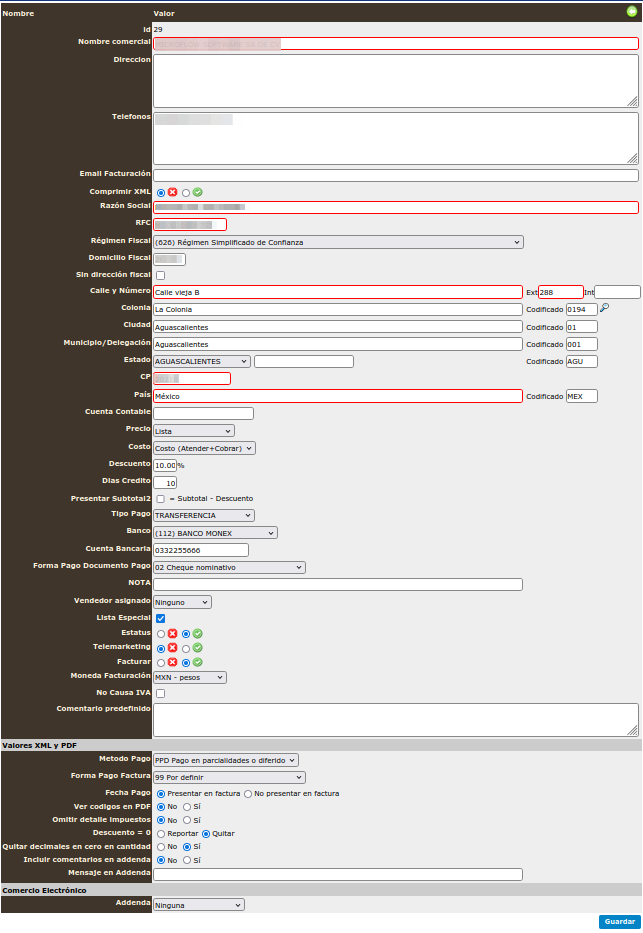Select red X radio for Facturar
This screenshot has height=933, width=643.
pos(161,663)
